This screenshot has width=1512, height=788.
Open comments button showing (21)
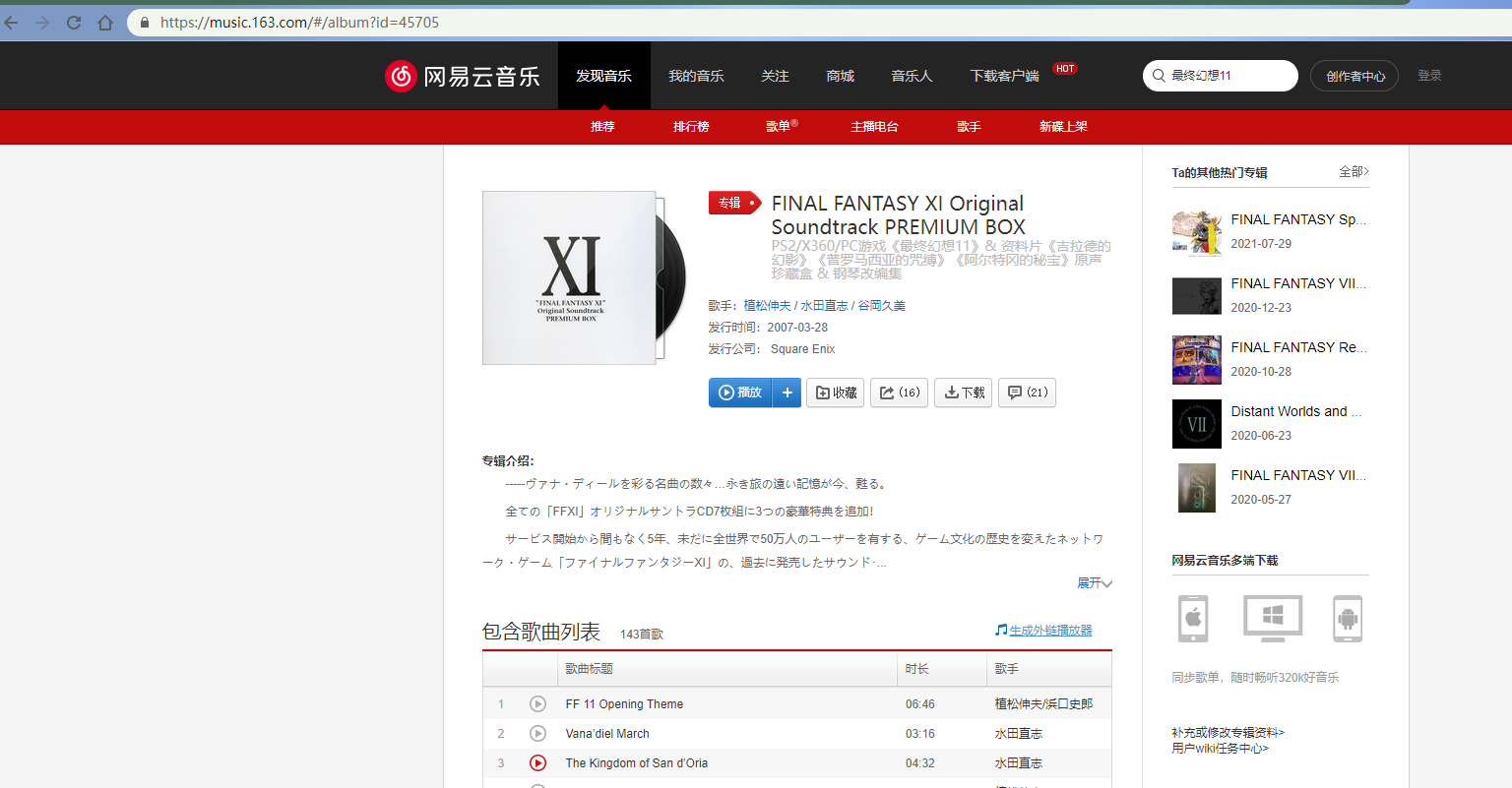click(x=1027, y=393)
